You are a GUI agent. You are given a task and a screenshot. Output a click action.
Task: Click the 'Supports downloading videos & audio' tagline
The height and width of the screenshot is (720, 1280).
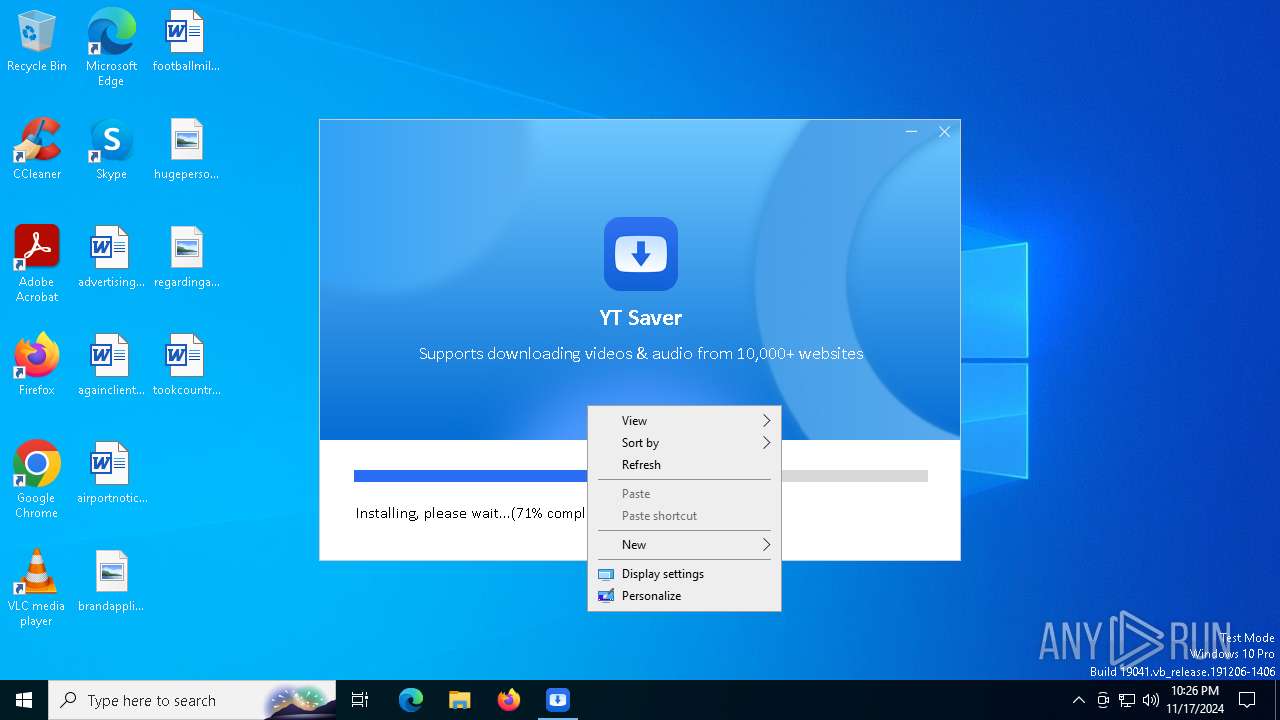tap(641, 354)
